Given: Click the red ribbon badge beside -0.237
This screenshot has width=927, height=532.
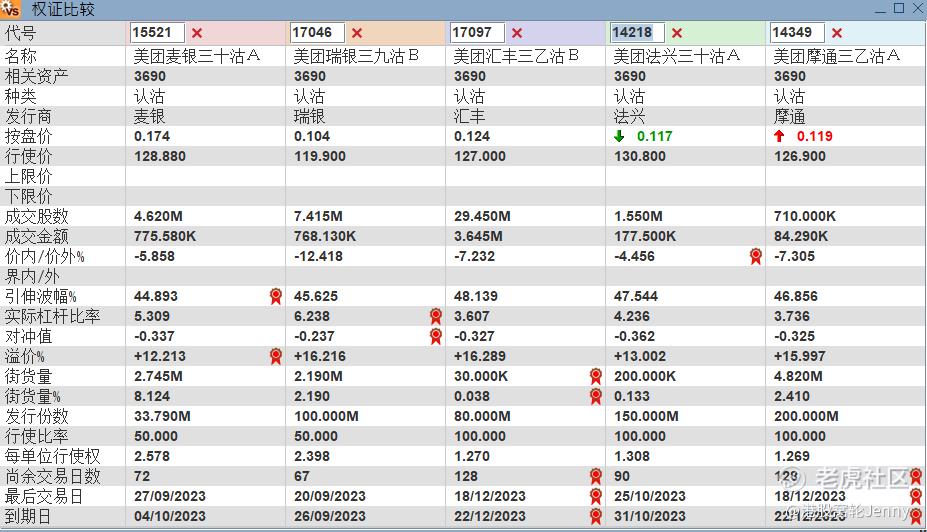Looking at the screenshot, I should click(436, 336).
